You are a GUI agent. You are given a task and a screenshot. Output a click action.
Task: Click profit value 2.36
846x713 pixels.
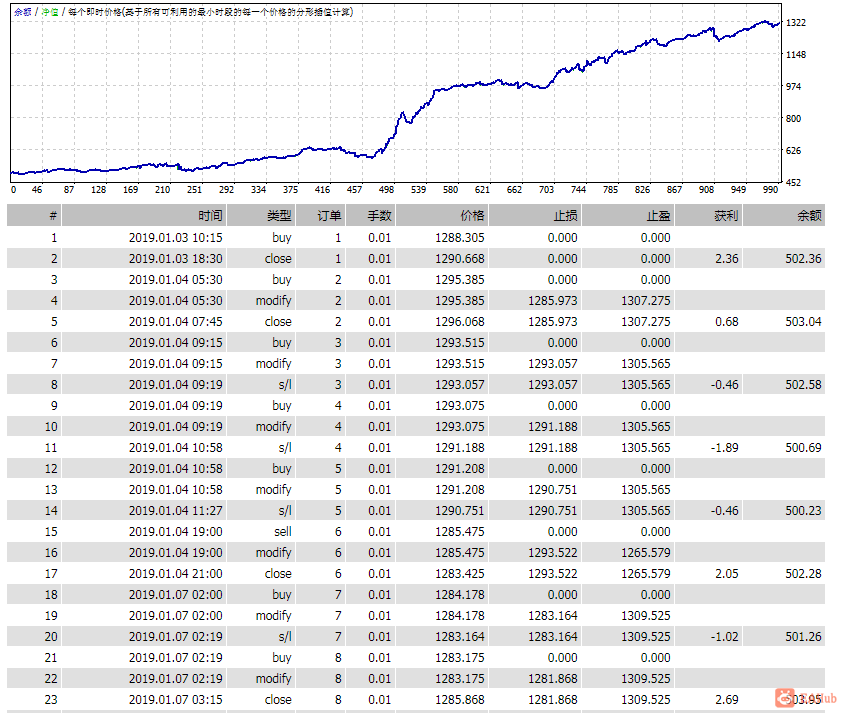(x=726, y=259)
